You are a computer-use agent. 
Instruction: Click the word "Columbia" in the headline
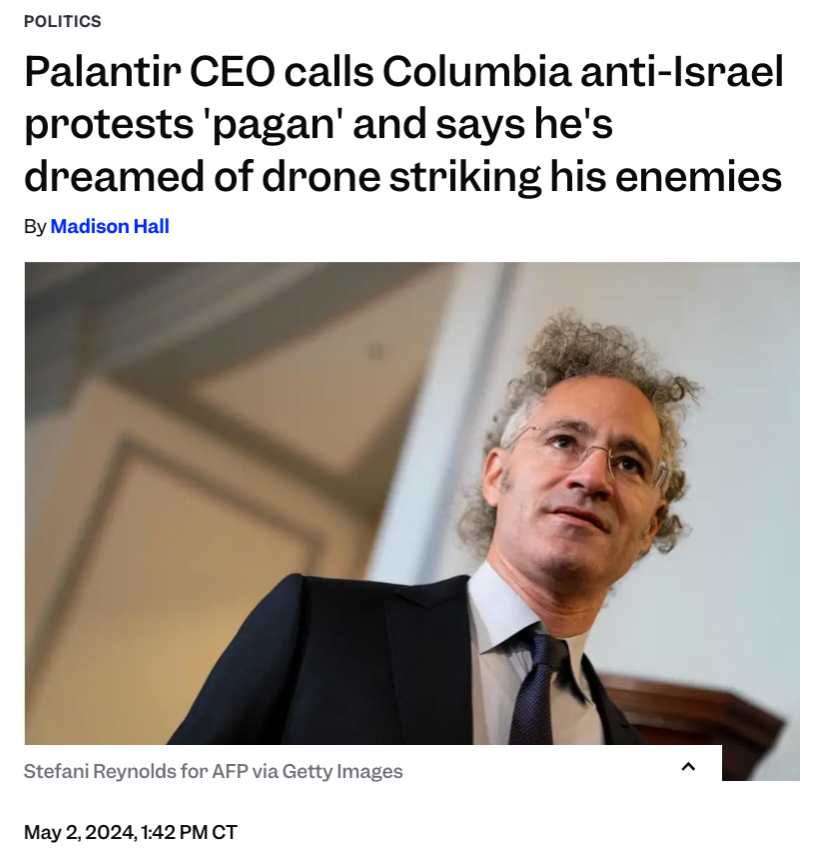pos(477,72)
